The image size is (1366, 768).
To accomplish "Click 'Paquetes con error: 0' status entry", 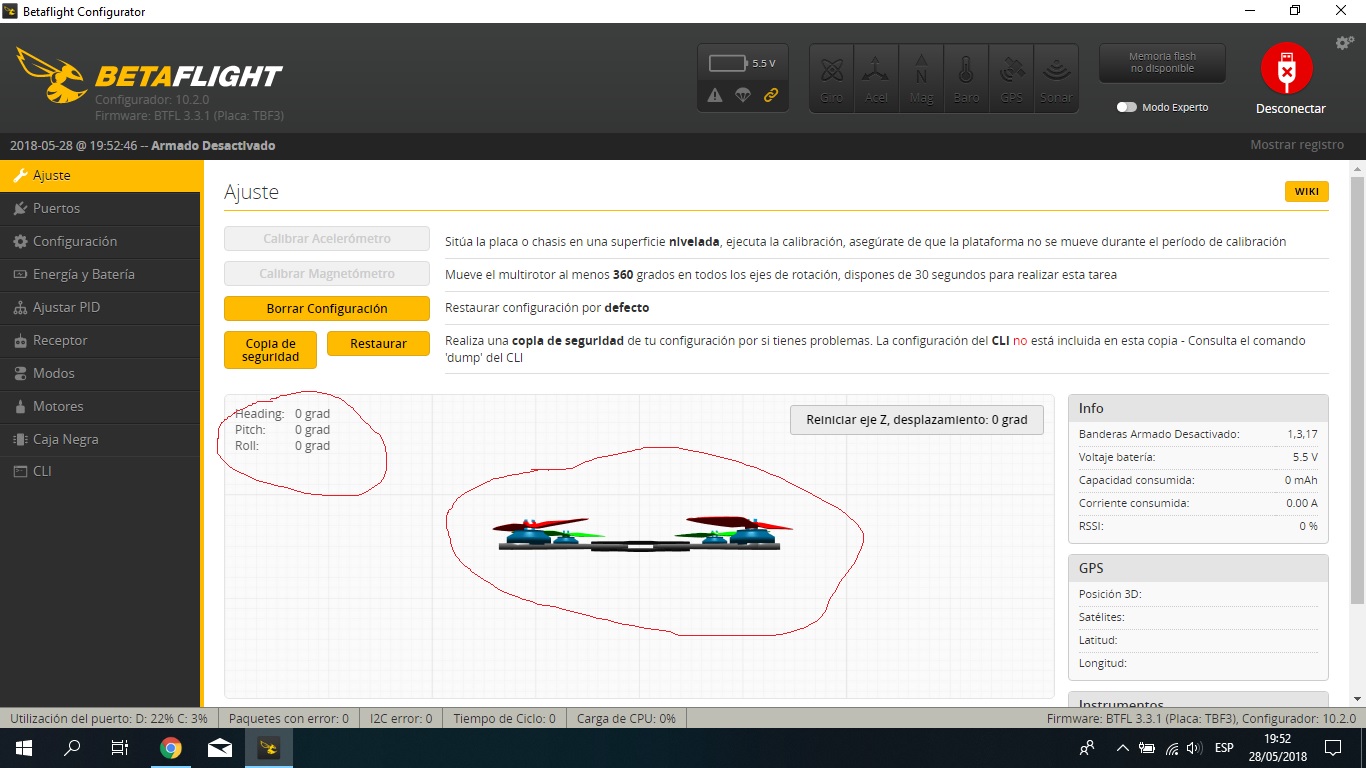I will (289, 718).
